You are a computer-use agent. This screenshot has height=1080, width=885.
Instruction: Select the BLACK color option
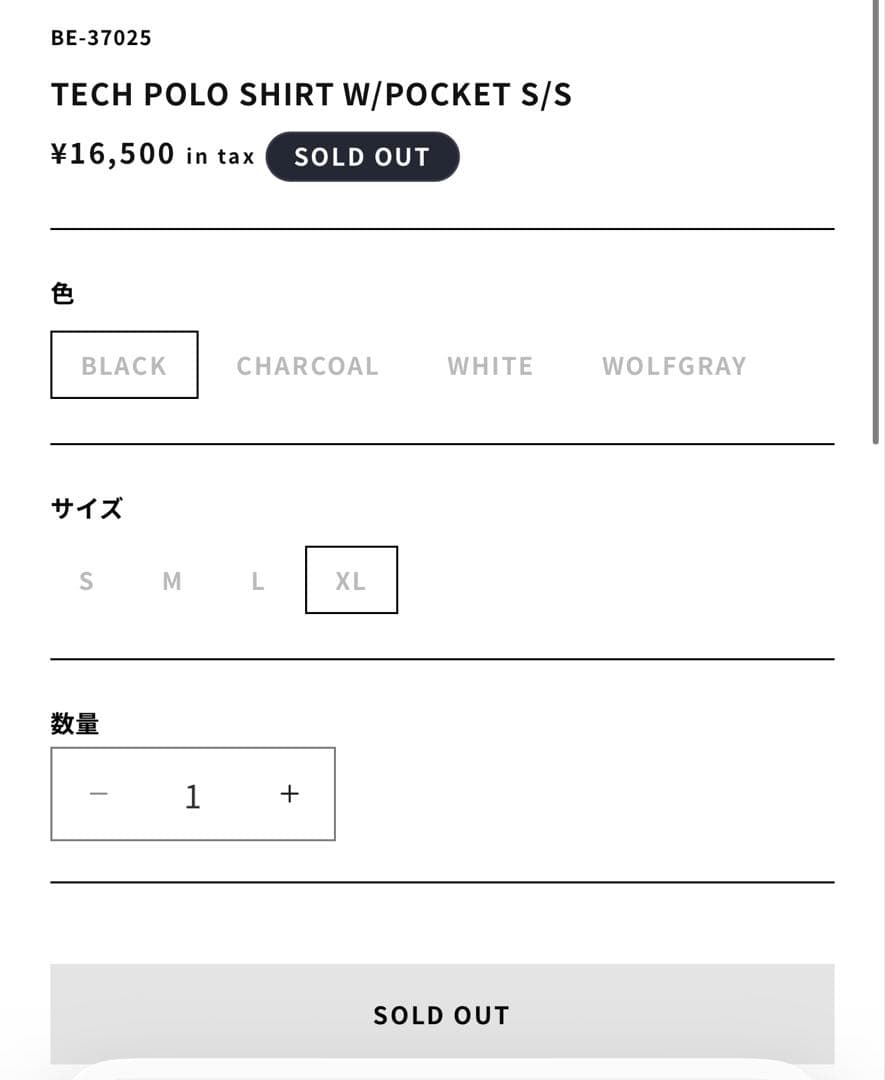pos(124,365)
